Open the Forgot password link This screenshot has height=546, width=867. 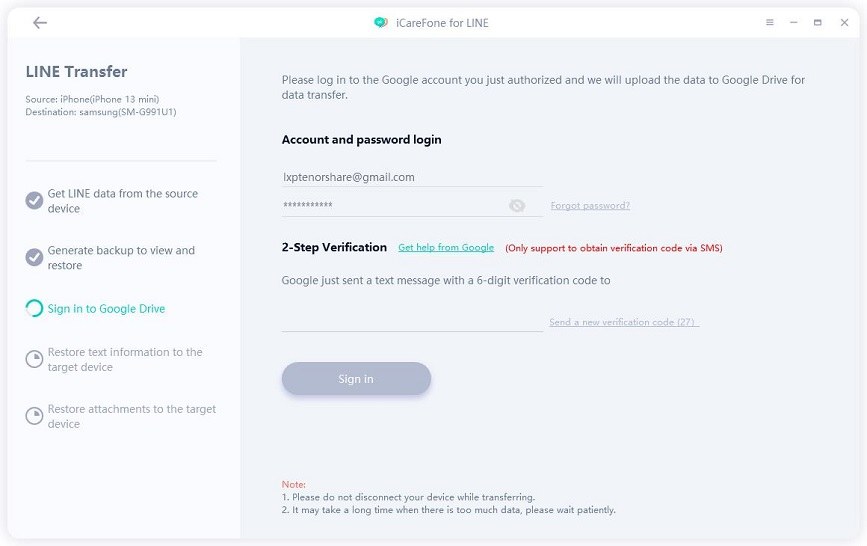[590, 206]
